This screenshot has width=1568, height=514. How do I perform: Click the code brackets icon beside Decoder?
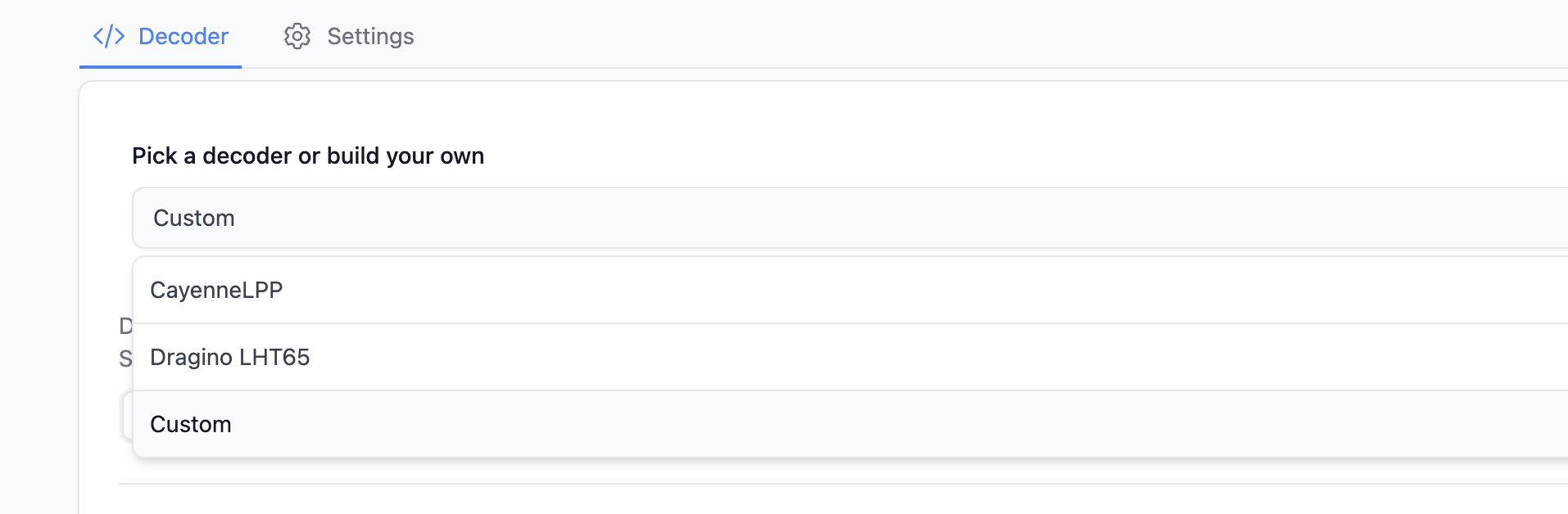pos(110,36)
